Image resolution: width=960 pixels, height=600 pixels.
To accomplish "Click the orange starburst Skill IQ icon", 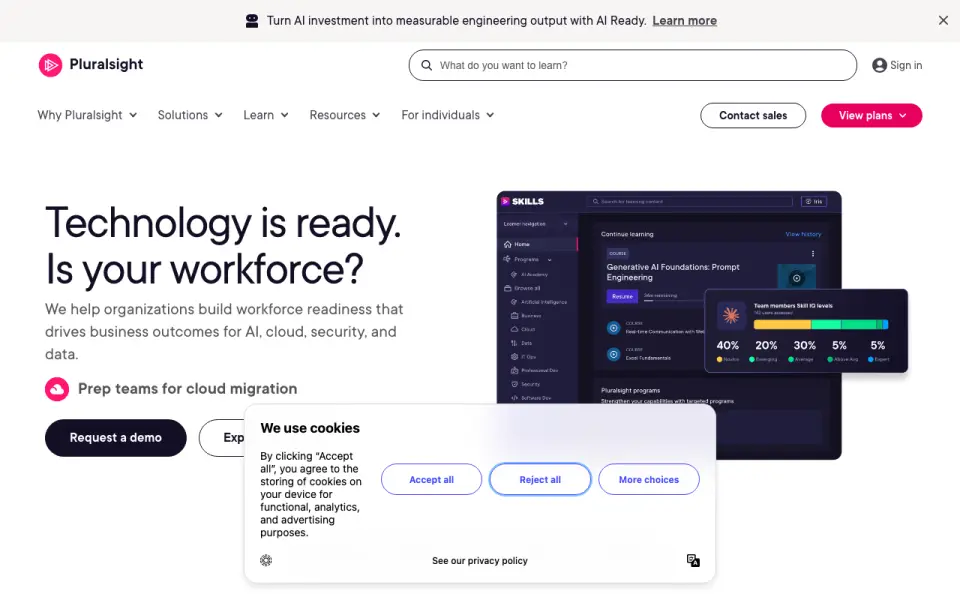I will coord(730,315).
